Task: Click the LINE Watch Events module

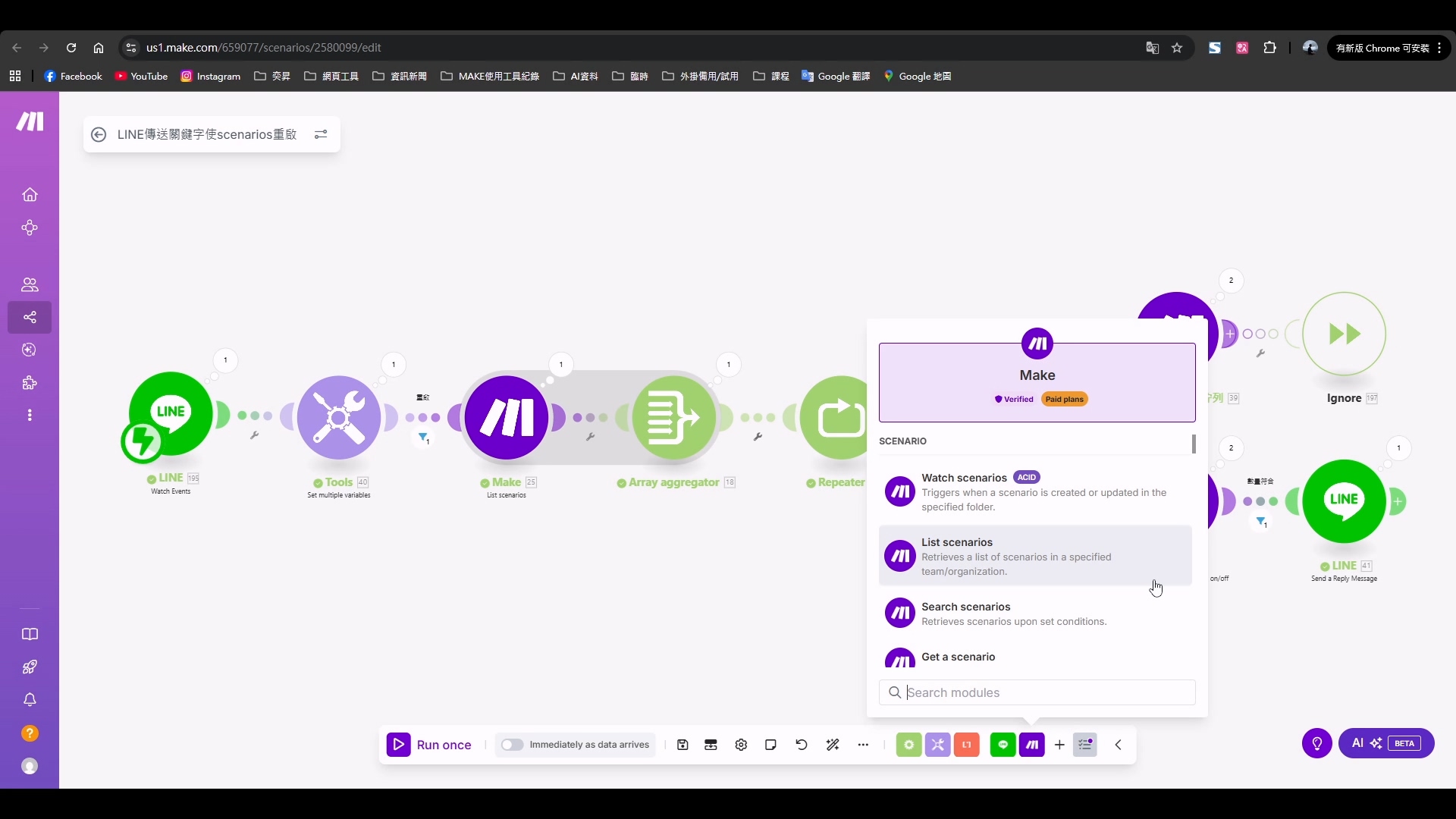Action: [171, 414]
